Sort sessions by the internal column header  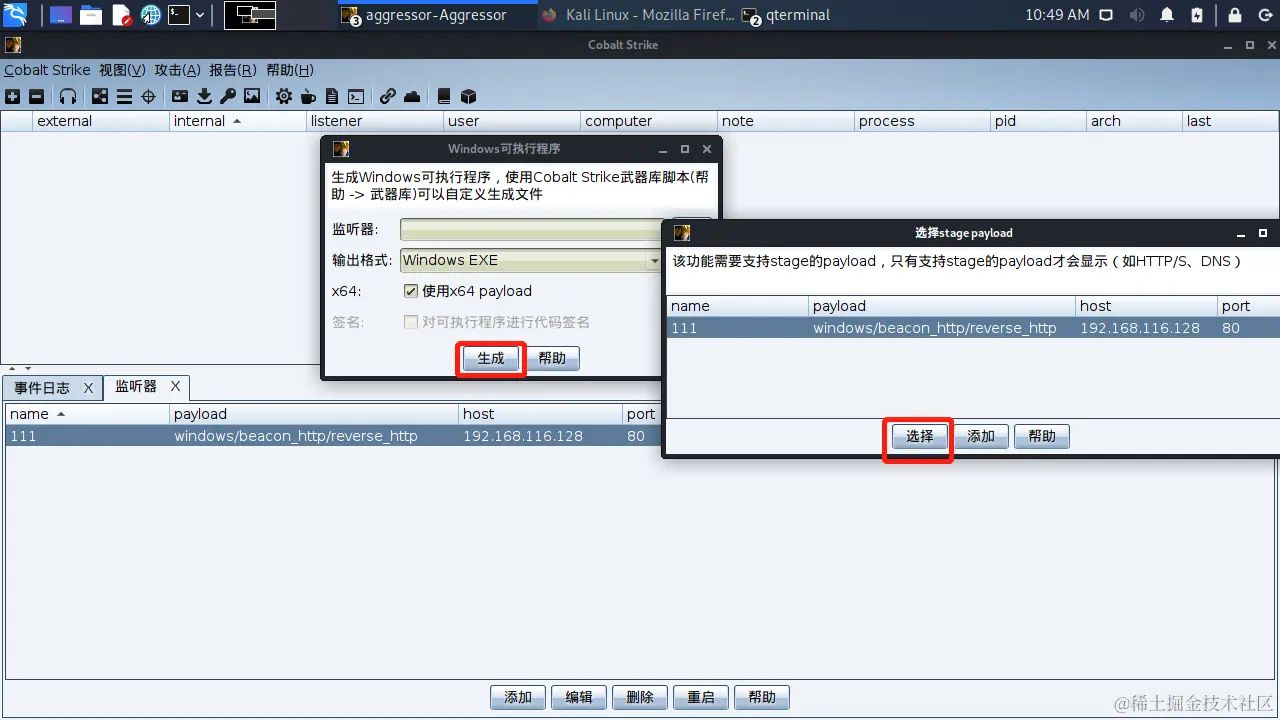click(238, 121)
